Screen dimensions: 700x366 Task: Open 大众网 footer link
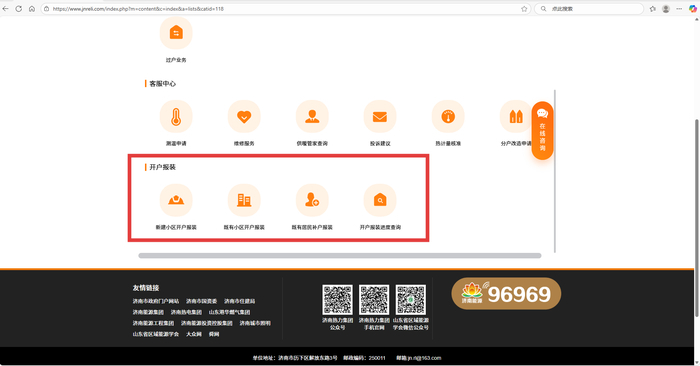(x=194, y=334)
